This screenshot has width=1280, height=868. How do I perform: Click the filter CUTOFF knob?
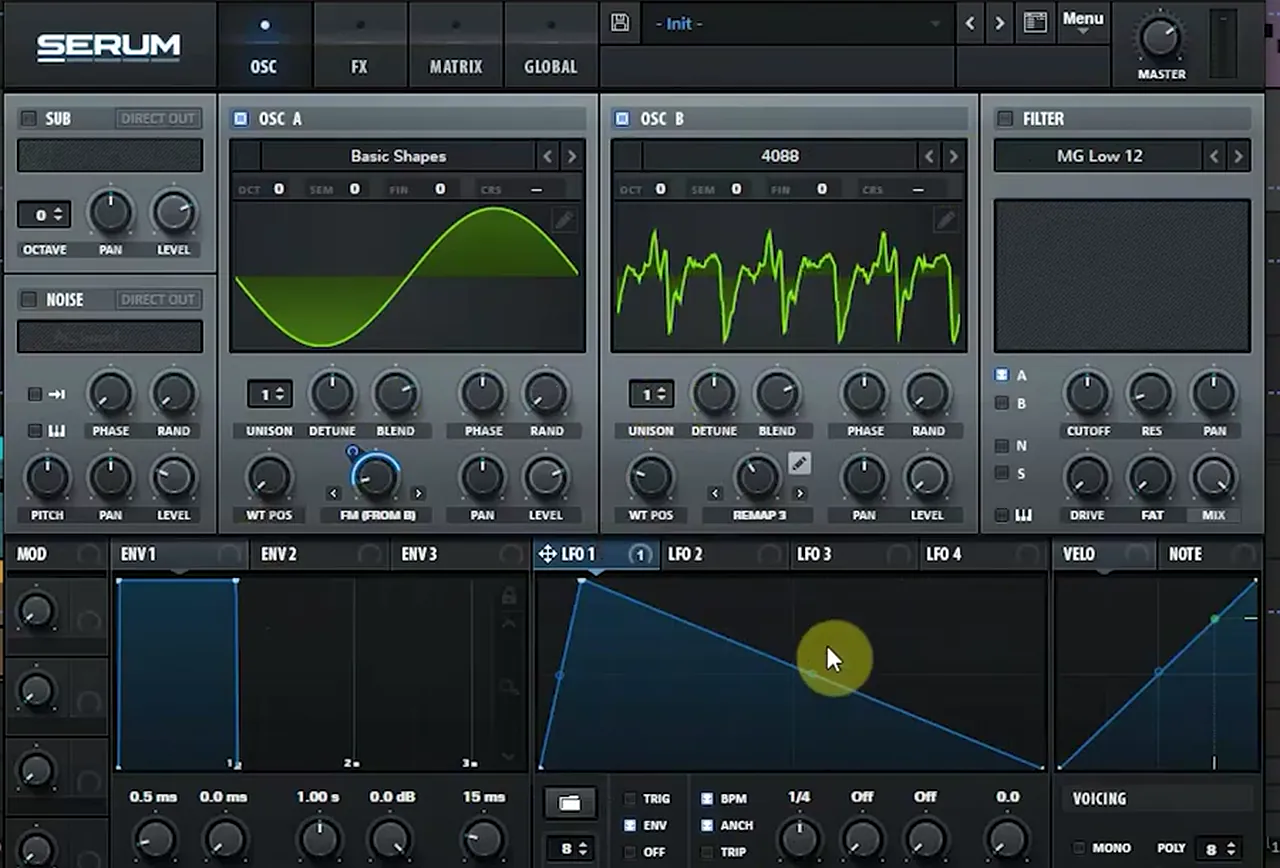pyautogui.click(x=1087, y=393)
